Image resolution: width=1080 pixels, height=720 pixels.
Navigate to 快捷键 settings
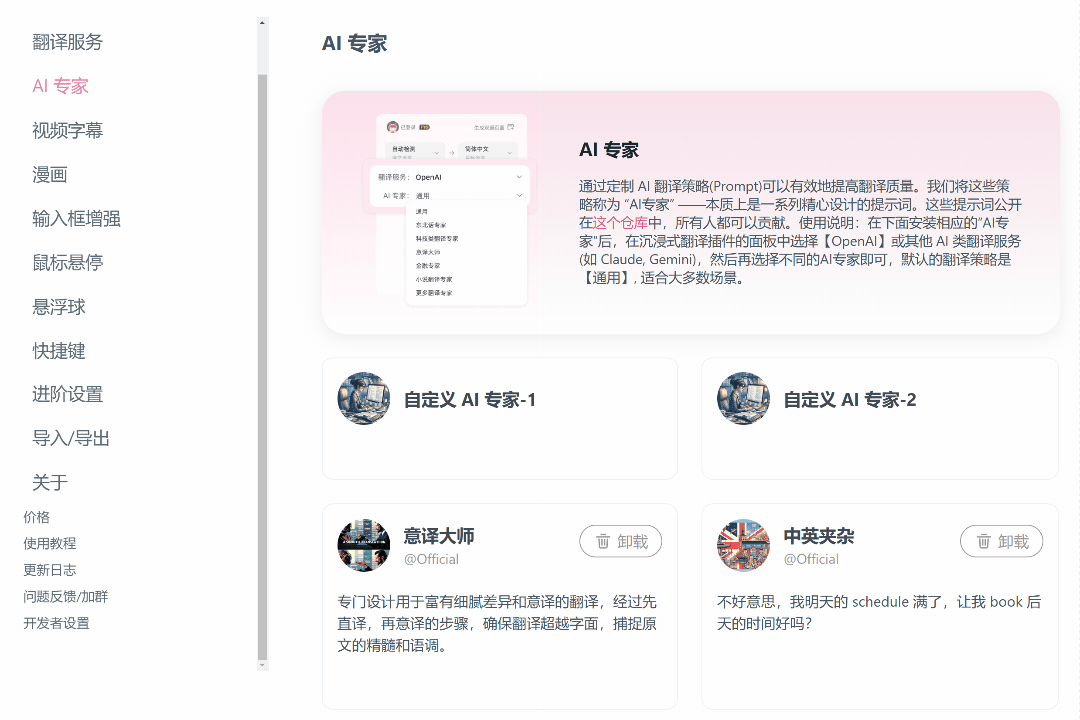58,350
